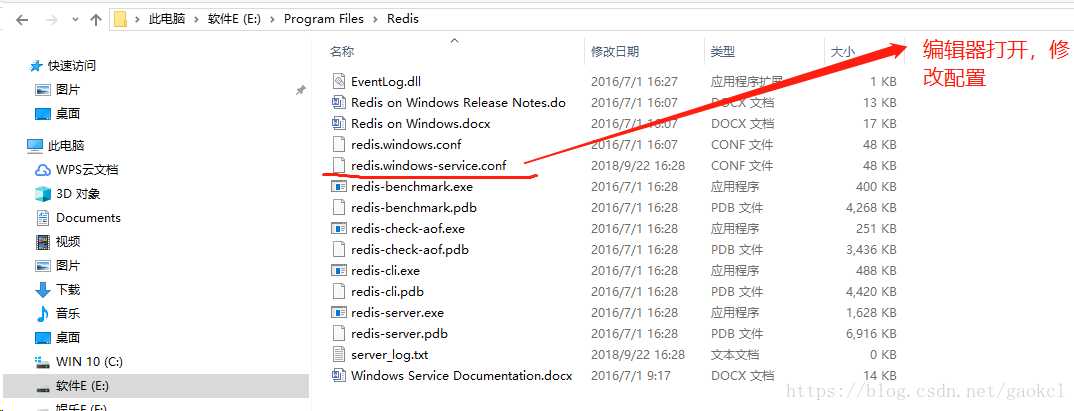Image resolution: width=1074 pixels, height=411 pixels.
Task: Click the Redis breadcrumb segment
Action: (x=403, y=19)
